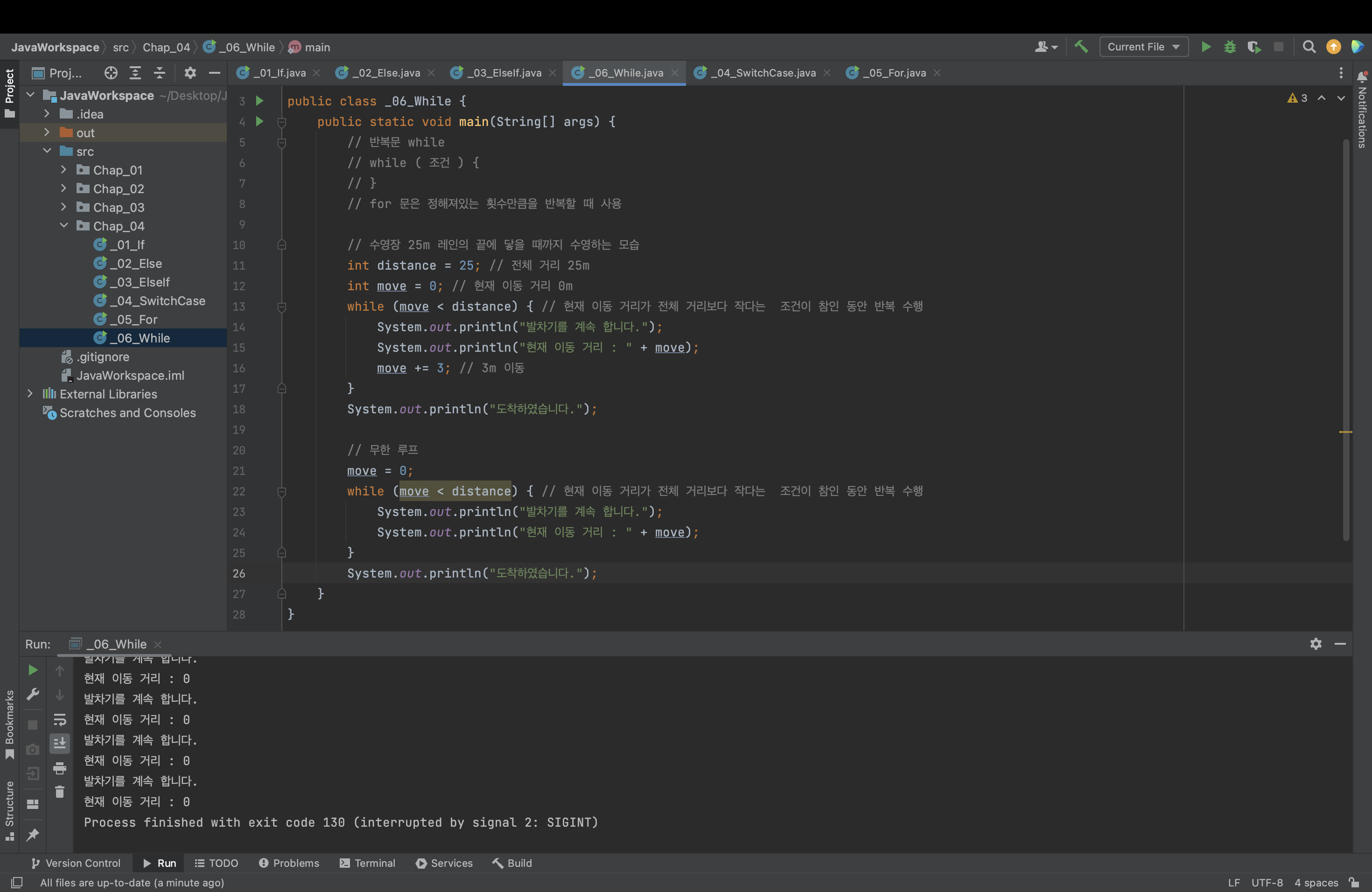Expand the Chap_02 package

point(63,188)
